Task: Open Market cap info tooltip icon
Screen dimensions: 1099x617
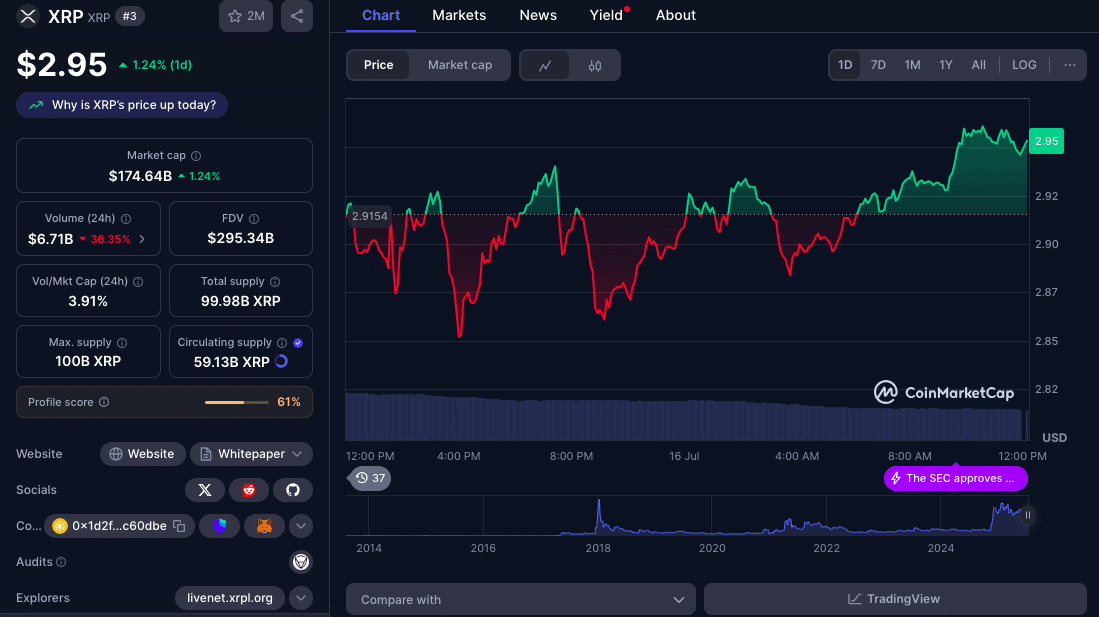Action: (x=196, y=156)
